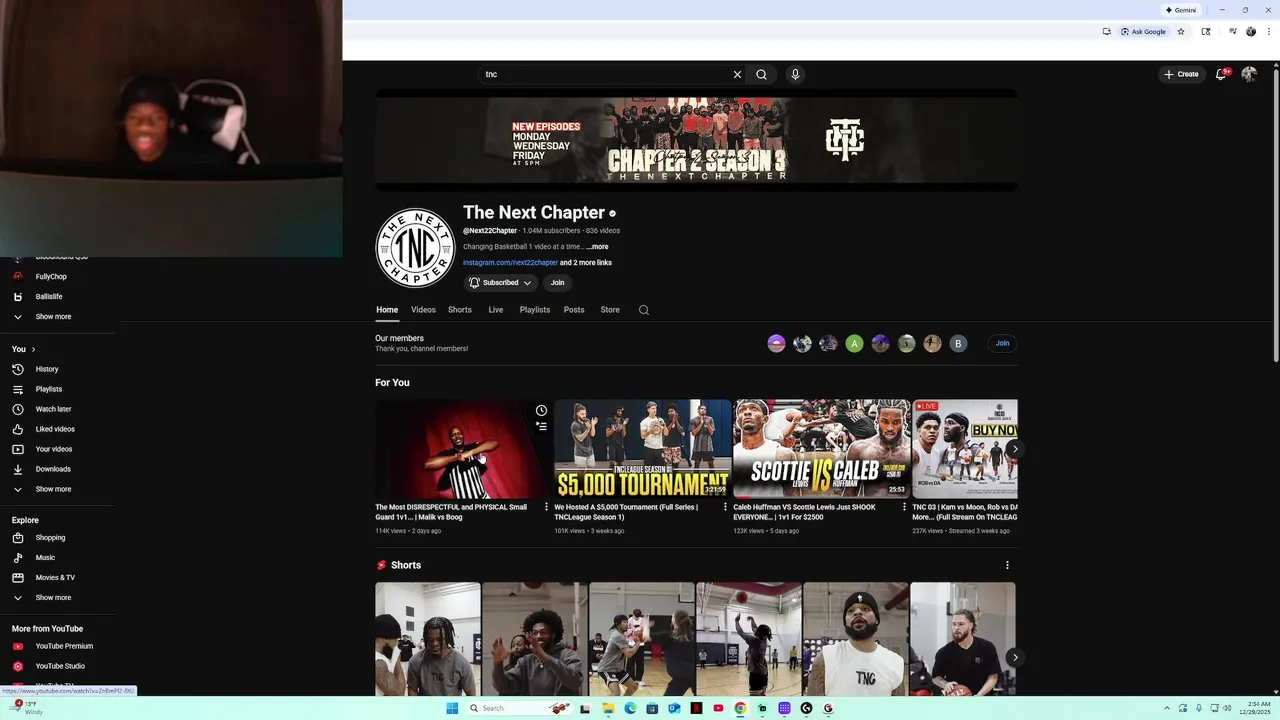1280x720 pixels.
Task: Click the gray B member avatar
Action: click(958, 343)
